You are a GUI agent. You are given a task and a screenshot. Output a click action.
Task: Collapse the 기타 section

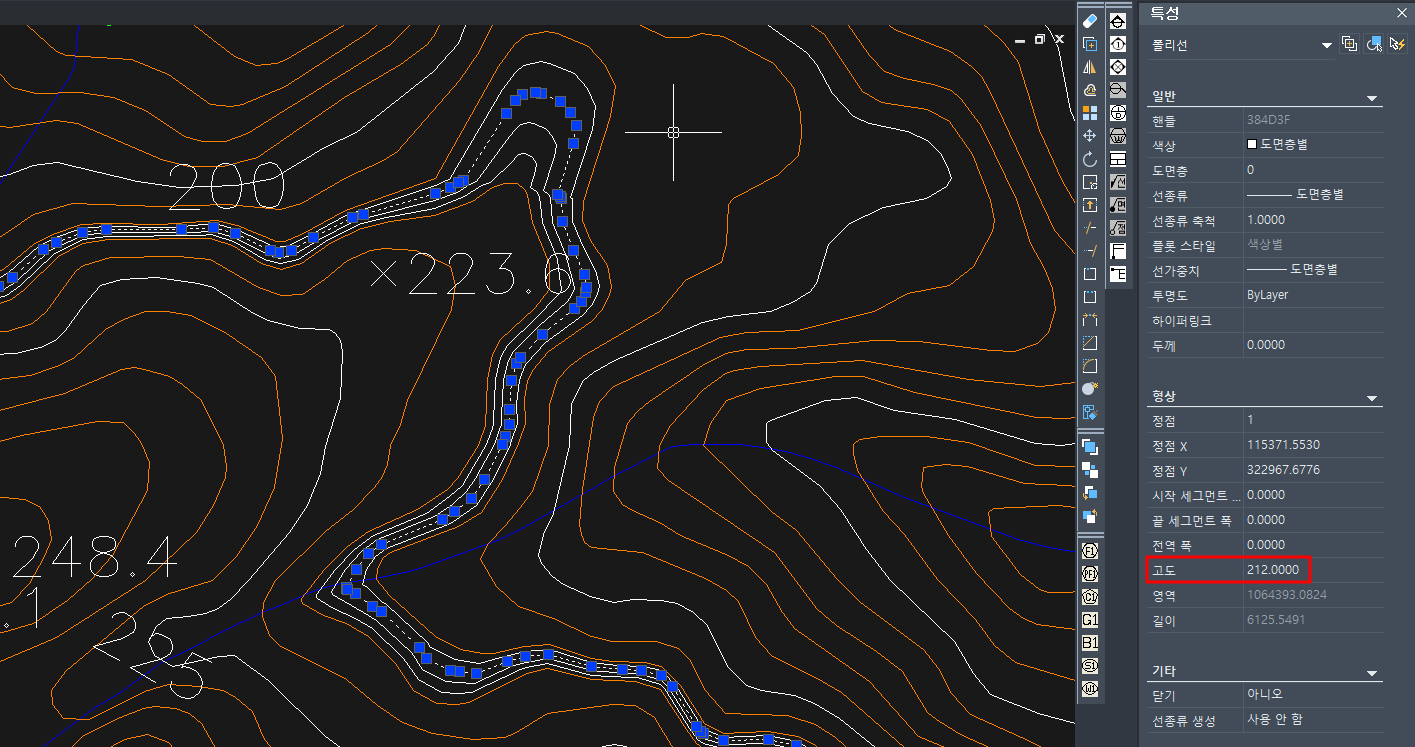click(x=1373, y=673)
